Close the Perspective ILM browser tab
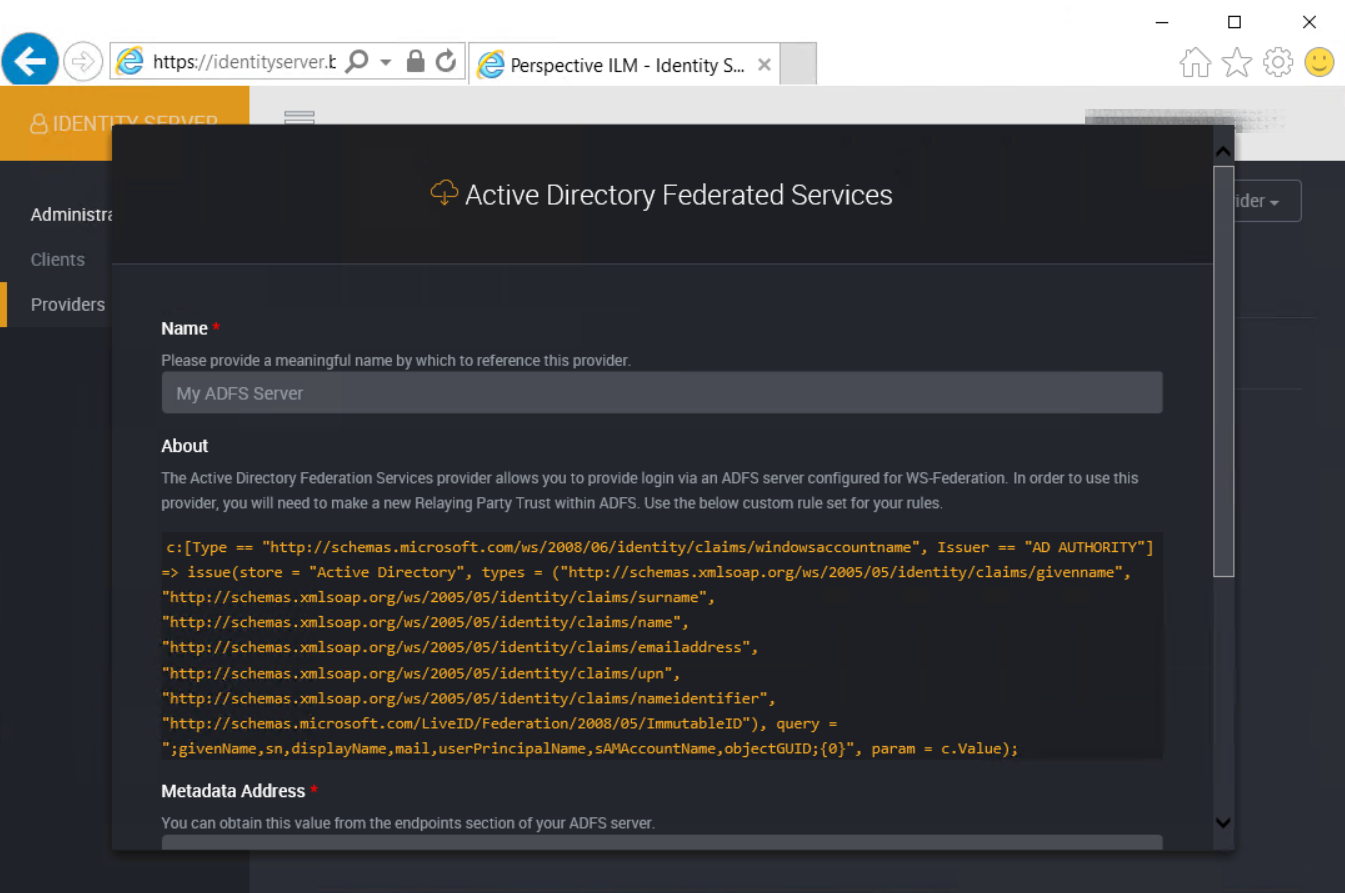 coord(764,65)
